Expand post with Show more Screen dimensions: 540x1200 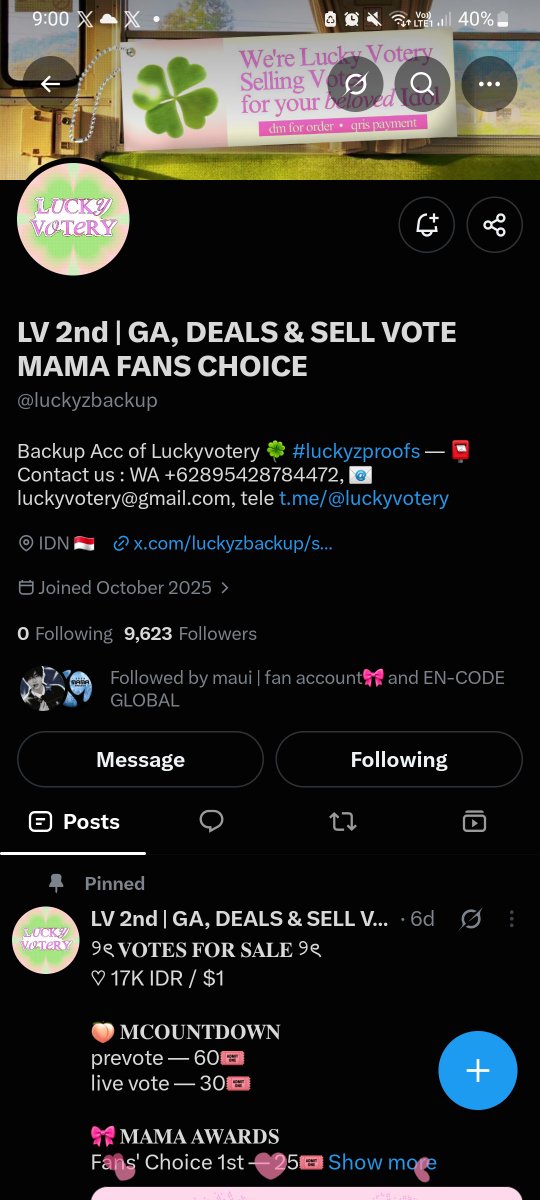click(382, 1162)
